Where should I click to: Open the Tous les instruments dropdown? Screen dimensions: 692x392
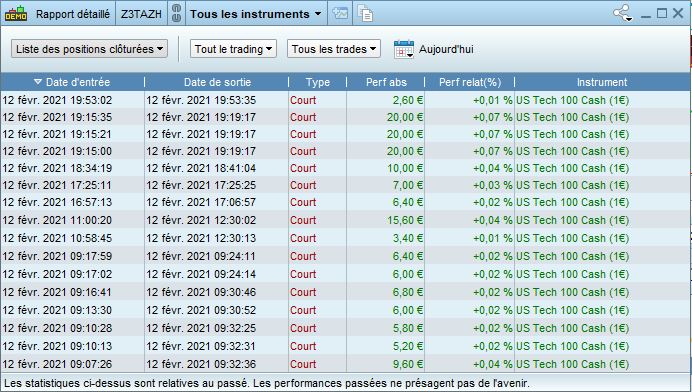(256, 14)
